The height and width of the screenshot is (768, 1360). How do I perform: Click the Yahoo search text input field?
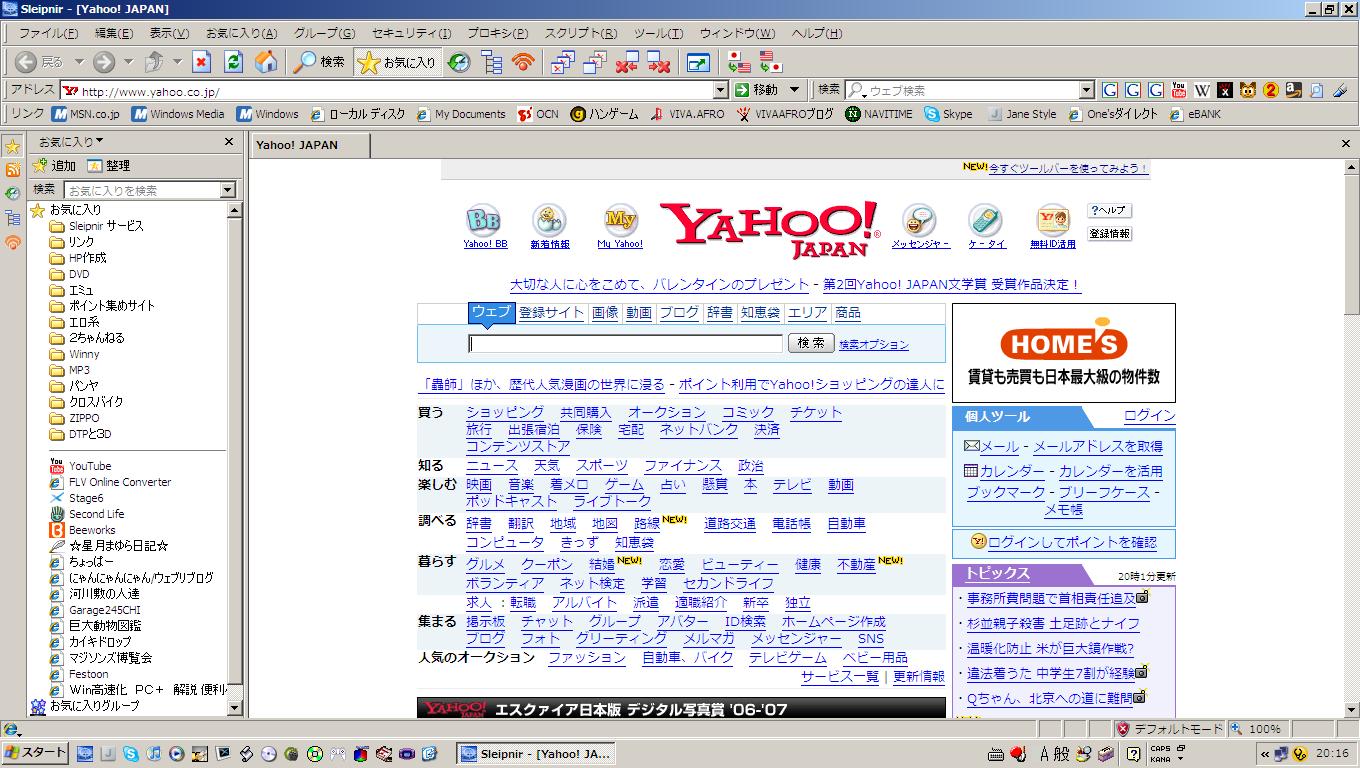pyautogui.click(x=625, y=344)
